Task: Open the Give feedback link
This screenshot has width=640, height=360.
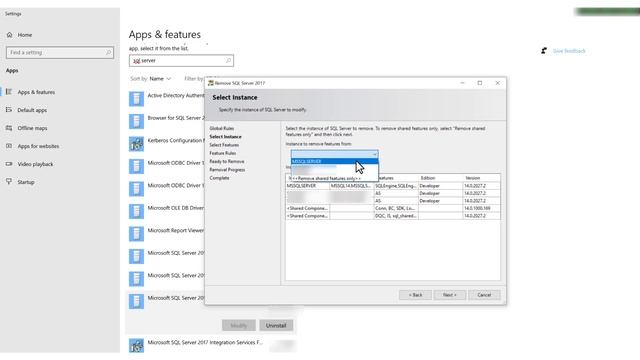Action: [569, 51]
